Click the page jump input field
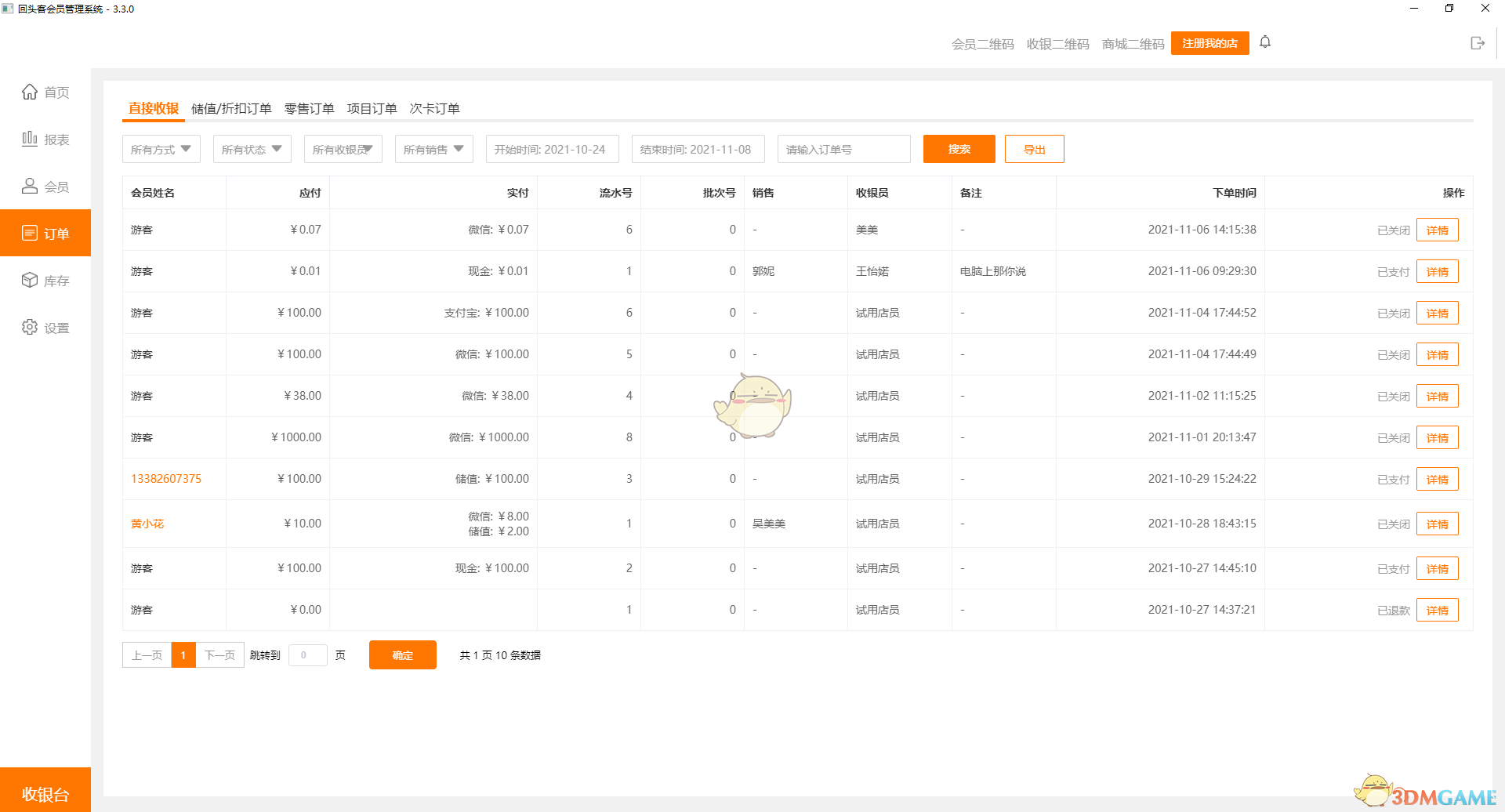The image size is (1505, 812). 308,654
